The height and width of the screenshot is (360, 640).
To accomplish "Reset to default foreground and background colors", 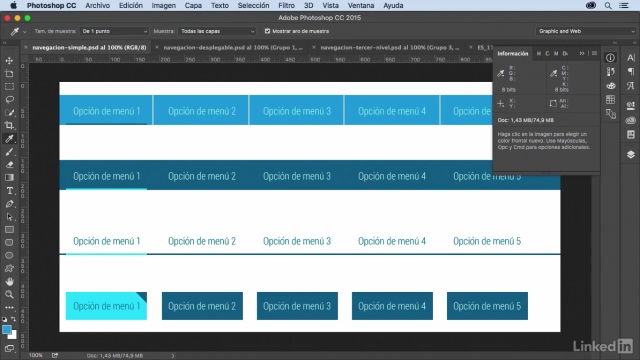I will [4, 319].
